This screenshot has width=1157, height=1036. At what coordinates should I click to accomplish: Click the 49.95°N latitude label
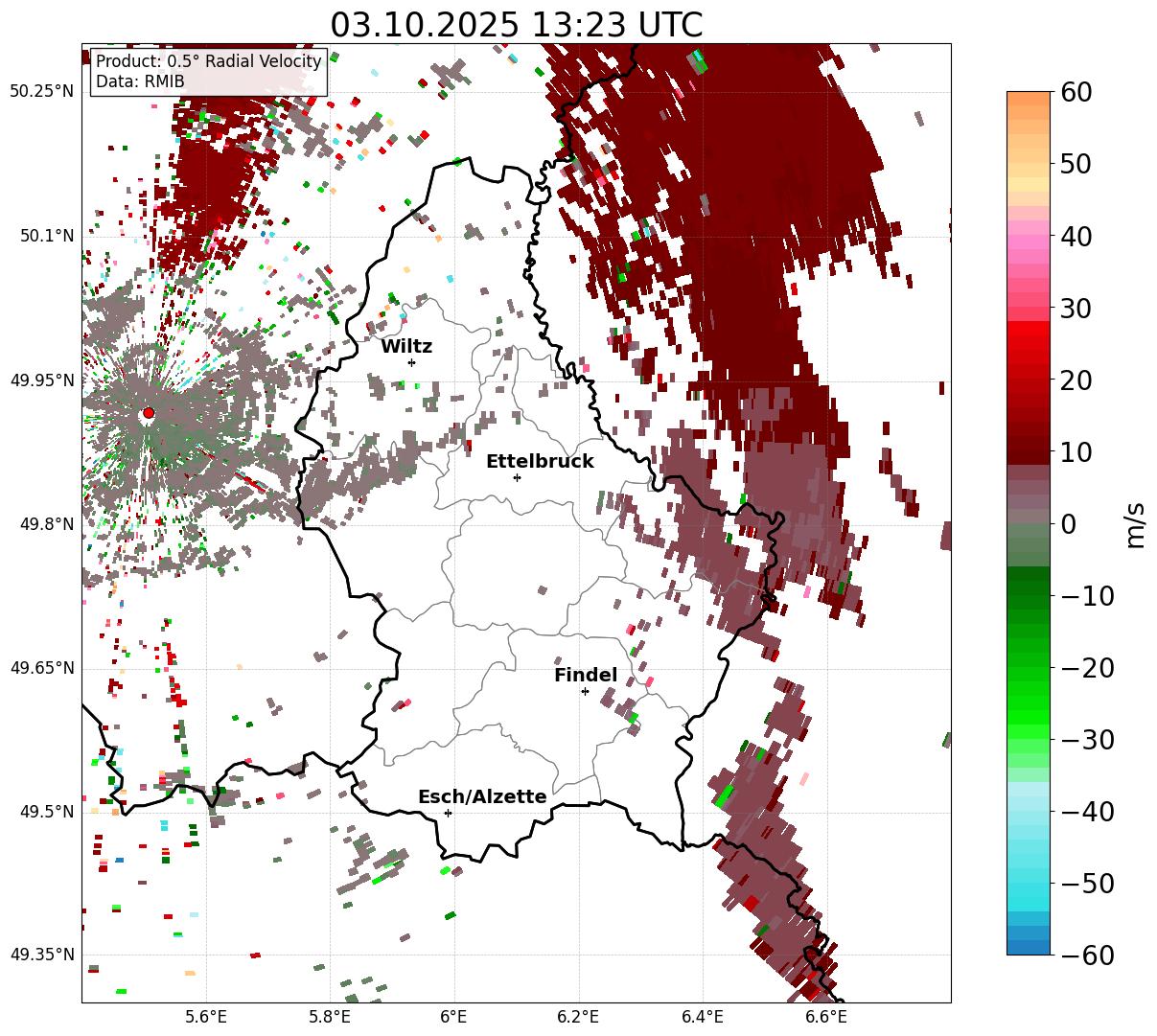pyautogui.click(x=41, y=380)
